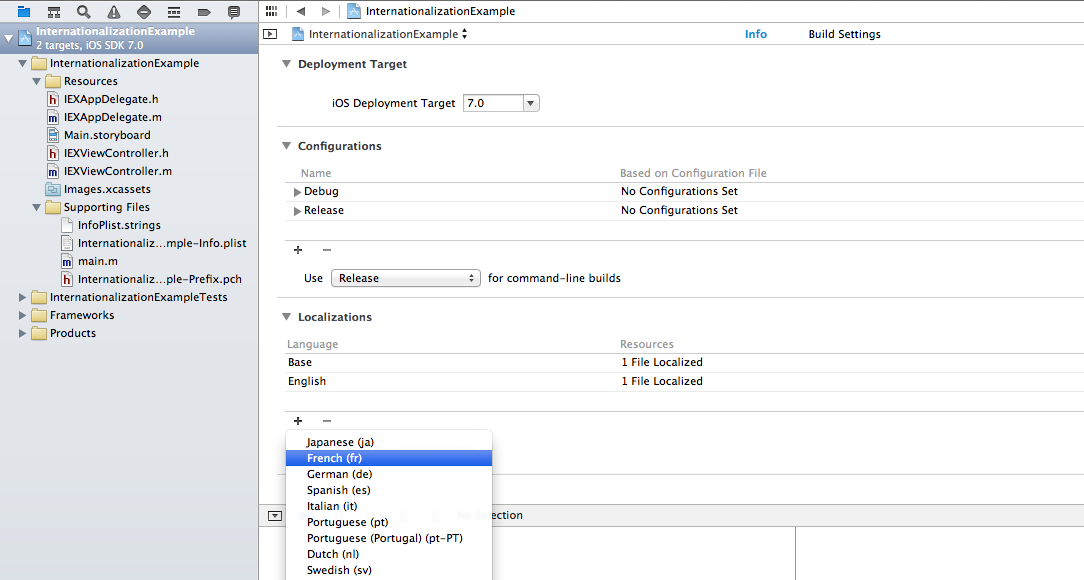Expand the InternationalizationExampleTests folder

(22, 297)
